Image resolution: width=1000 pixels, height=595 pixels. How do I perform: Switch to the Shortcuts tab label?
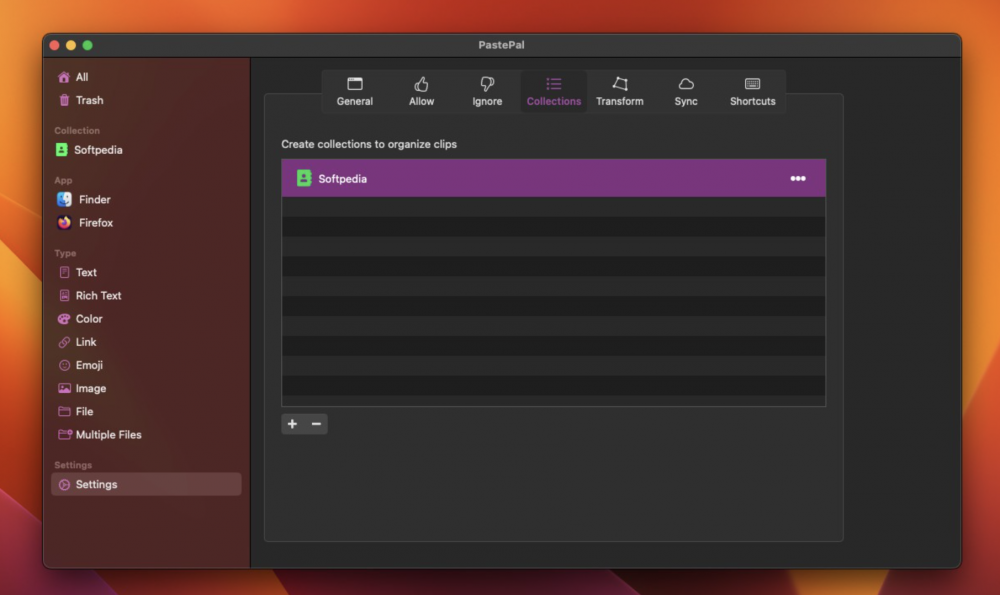(x=753, y=101)
